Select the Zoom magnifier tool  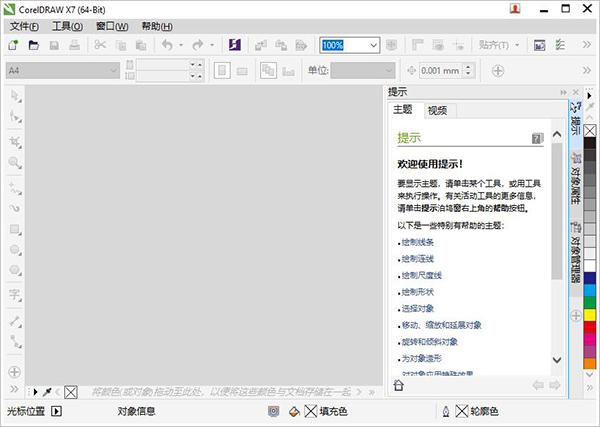pos(15,163)
